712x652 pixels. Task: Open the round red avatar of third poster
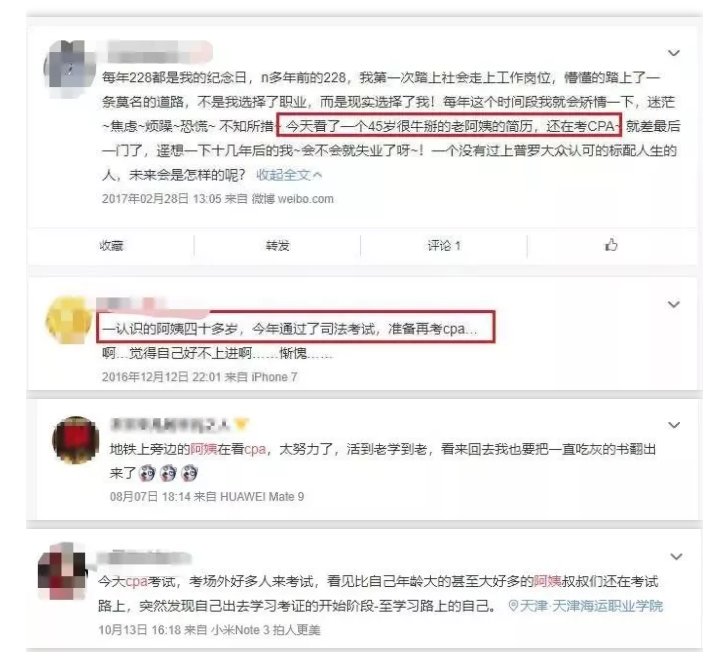76,440
